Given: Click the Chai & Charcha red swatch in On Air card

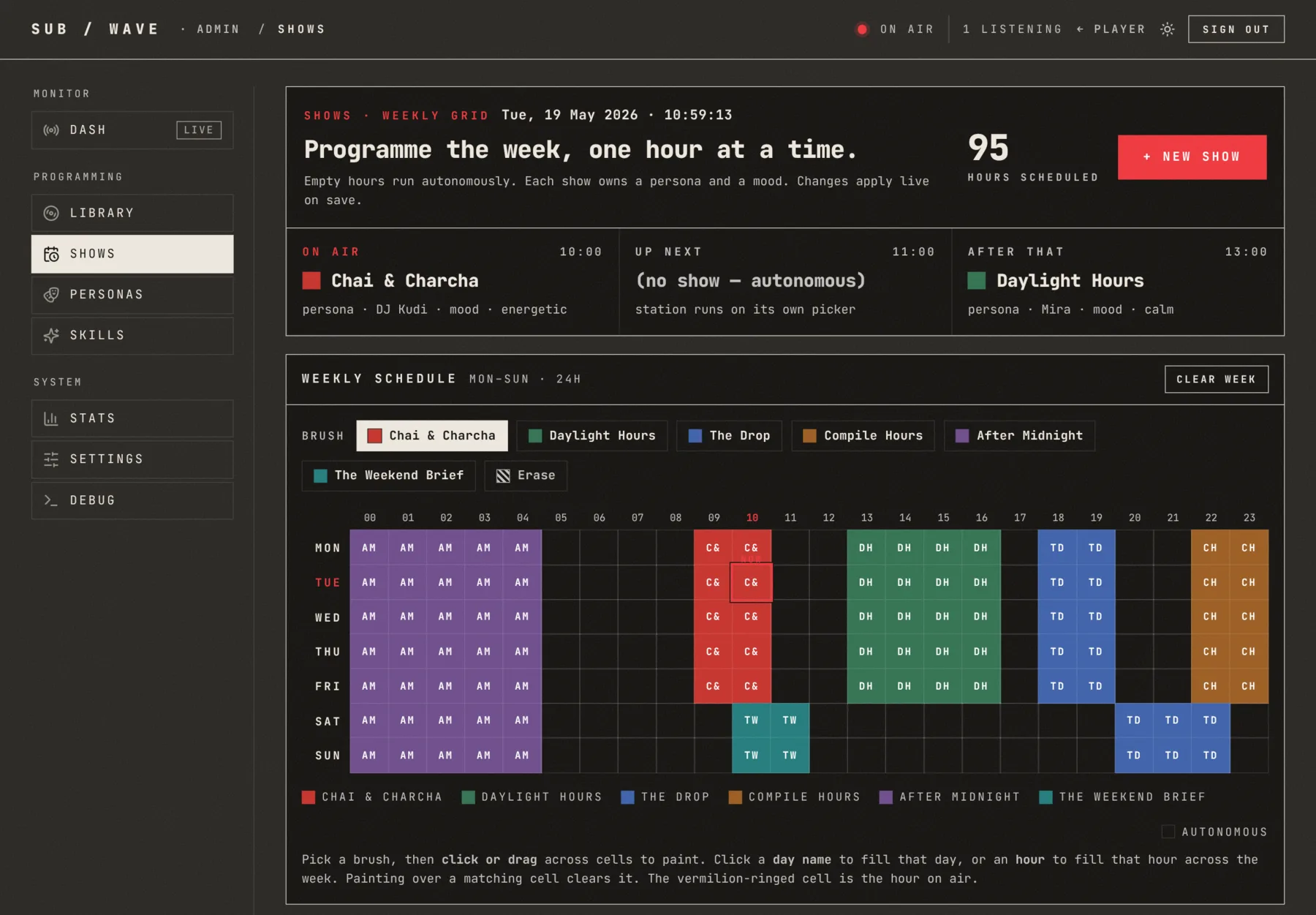Looking at the screenshot, I should click(x=311, y=281).
